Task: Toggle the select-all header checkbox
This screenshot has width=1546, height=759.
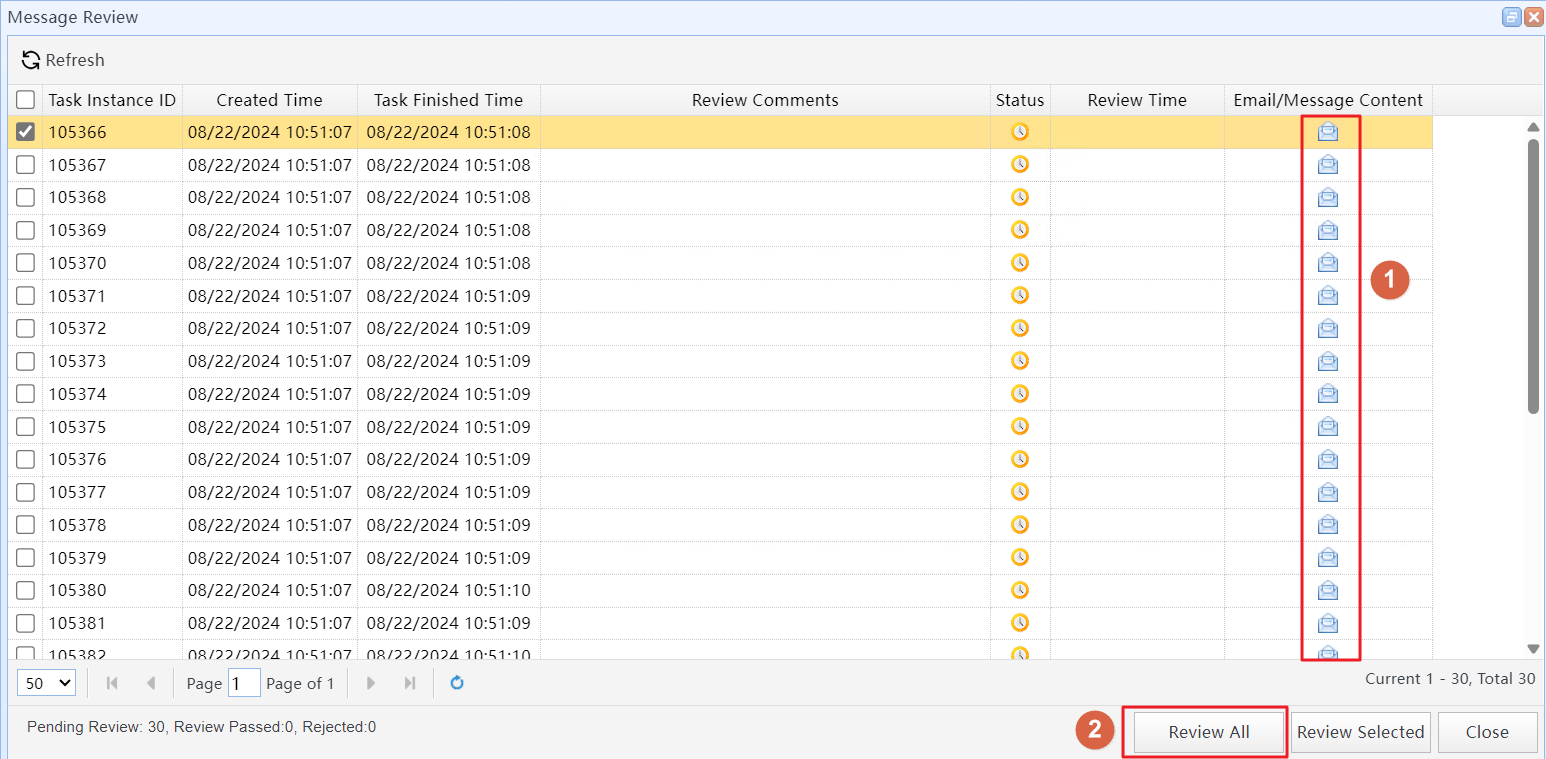Action: 26,100
